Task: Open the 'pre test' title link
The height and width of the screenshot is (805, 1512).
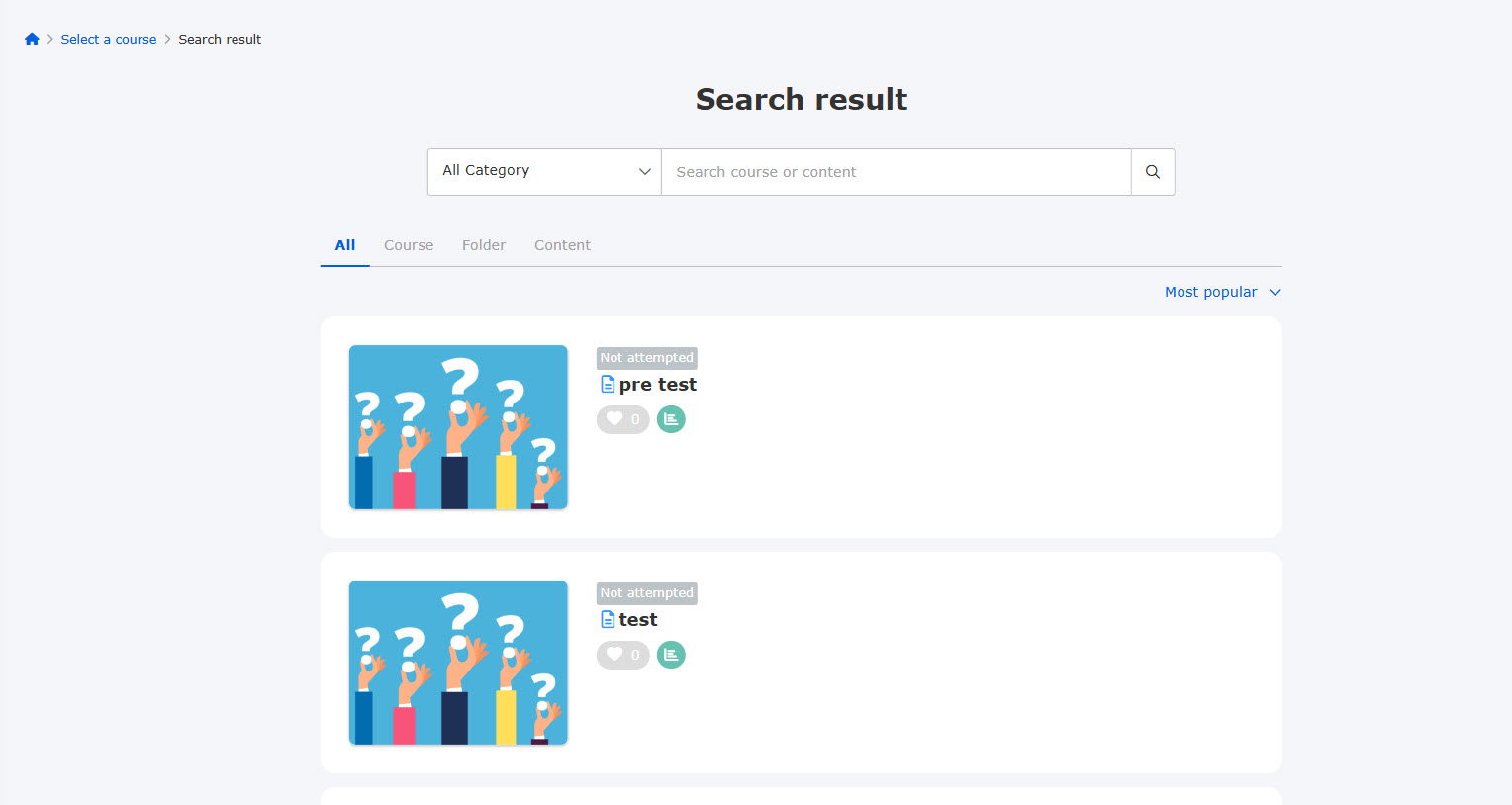Action: click(x=658, y=385)
